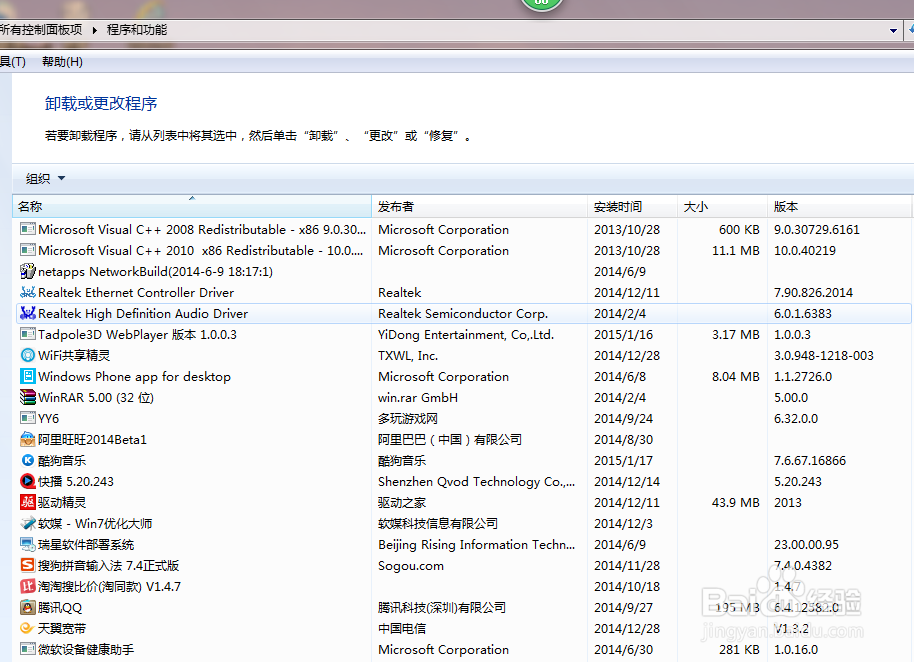The width and height of the screenshot is (914, 662).
Task: Click the Realtek Ethernet Controller Driver icon
Action: tap(27, 292)
